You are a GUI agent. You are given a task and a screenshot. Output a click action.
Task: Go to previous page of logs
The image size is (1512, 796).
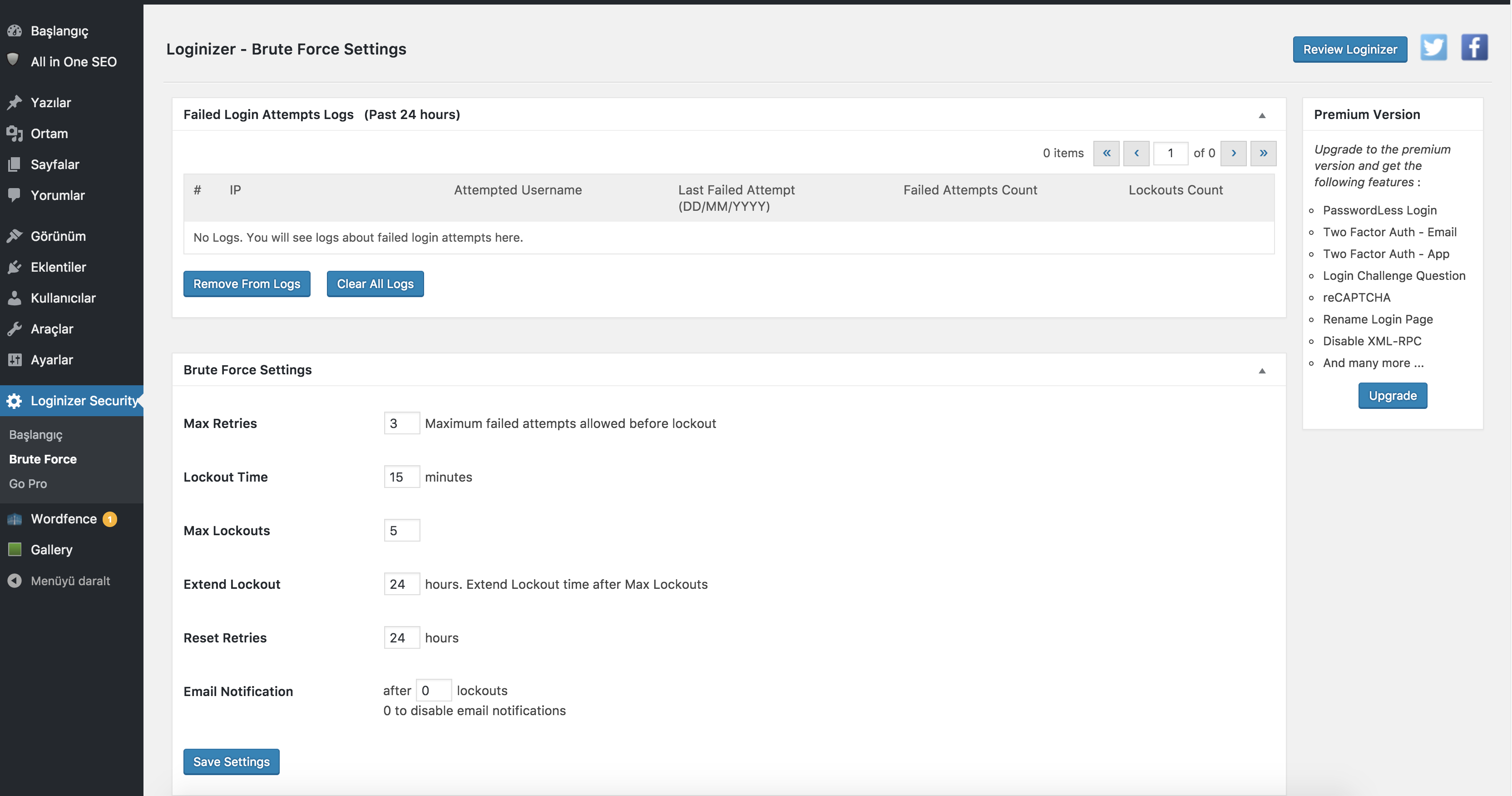(x=1136, y=153)
